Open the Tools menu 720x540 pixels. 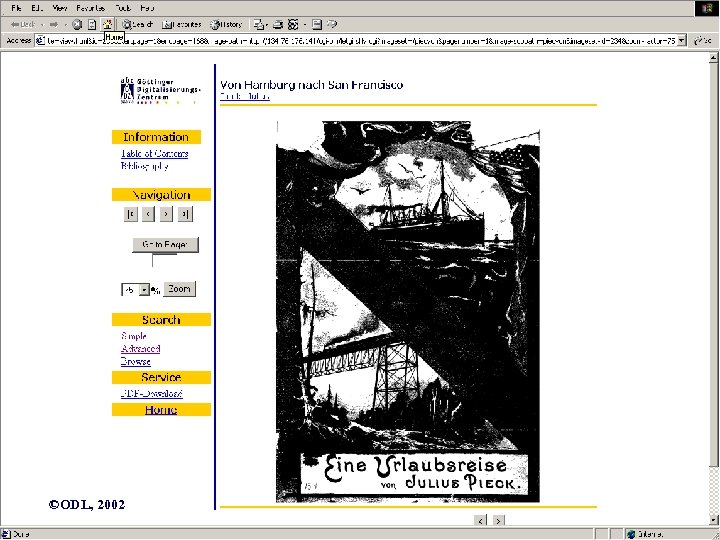coord(123,8)
